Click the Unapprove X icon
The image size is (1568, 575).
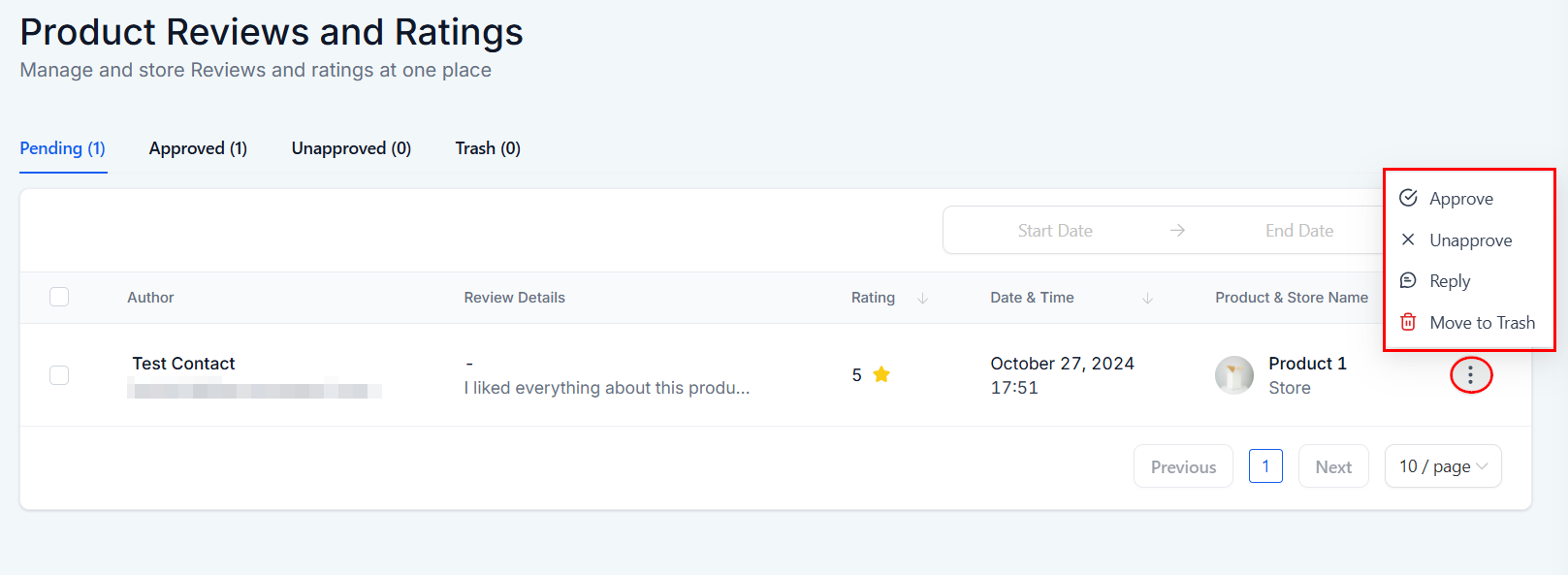coord(1408,240)
